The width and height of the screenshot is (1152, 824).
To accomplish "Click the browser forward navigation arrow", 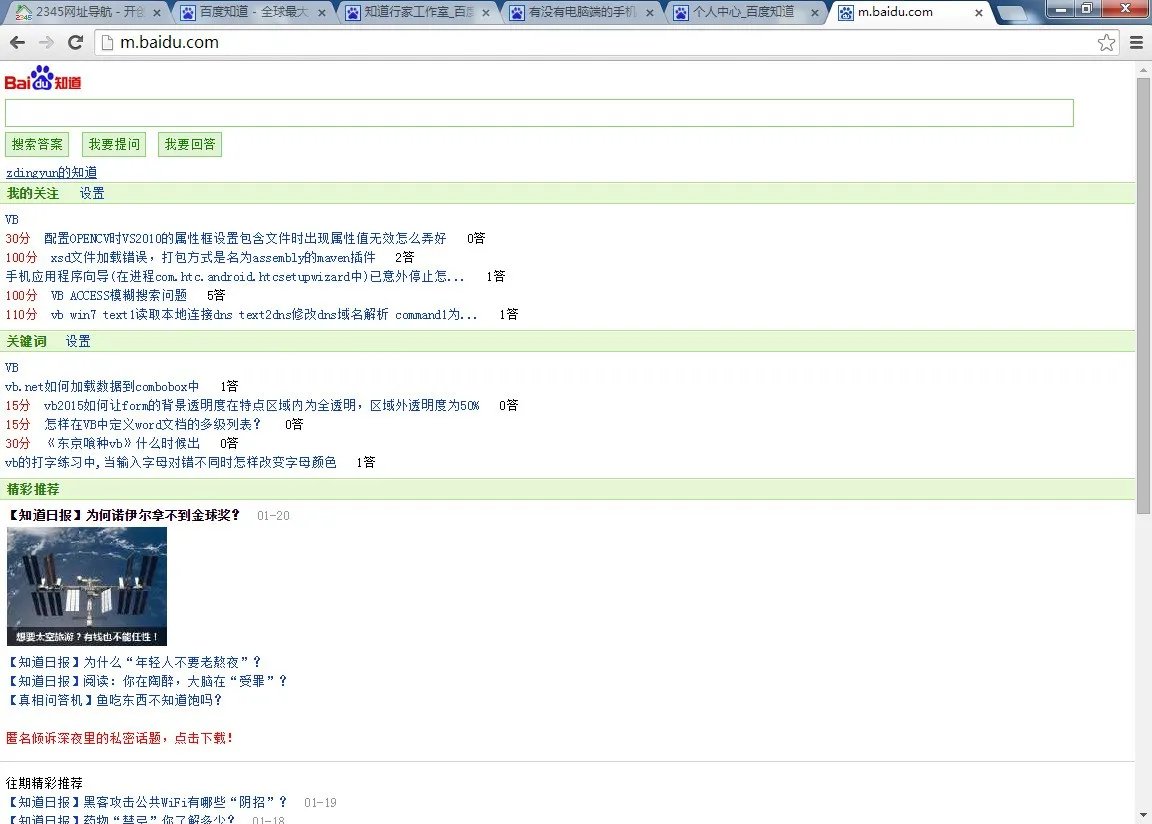I will click(45, 42).
